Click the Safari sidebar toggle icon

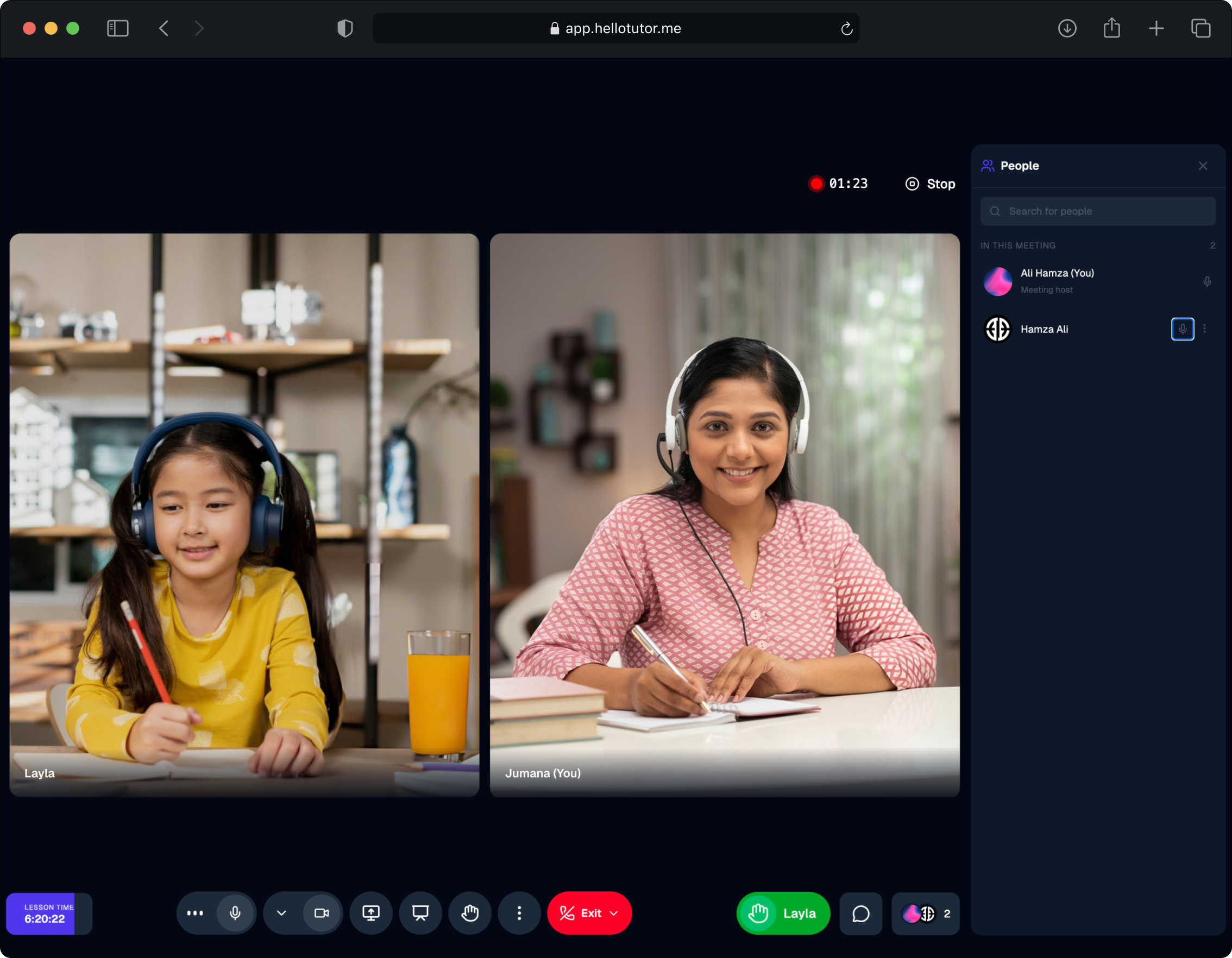tap(118, 28)
